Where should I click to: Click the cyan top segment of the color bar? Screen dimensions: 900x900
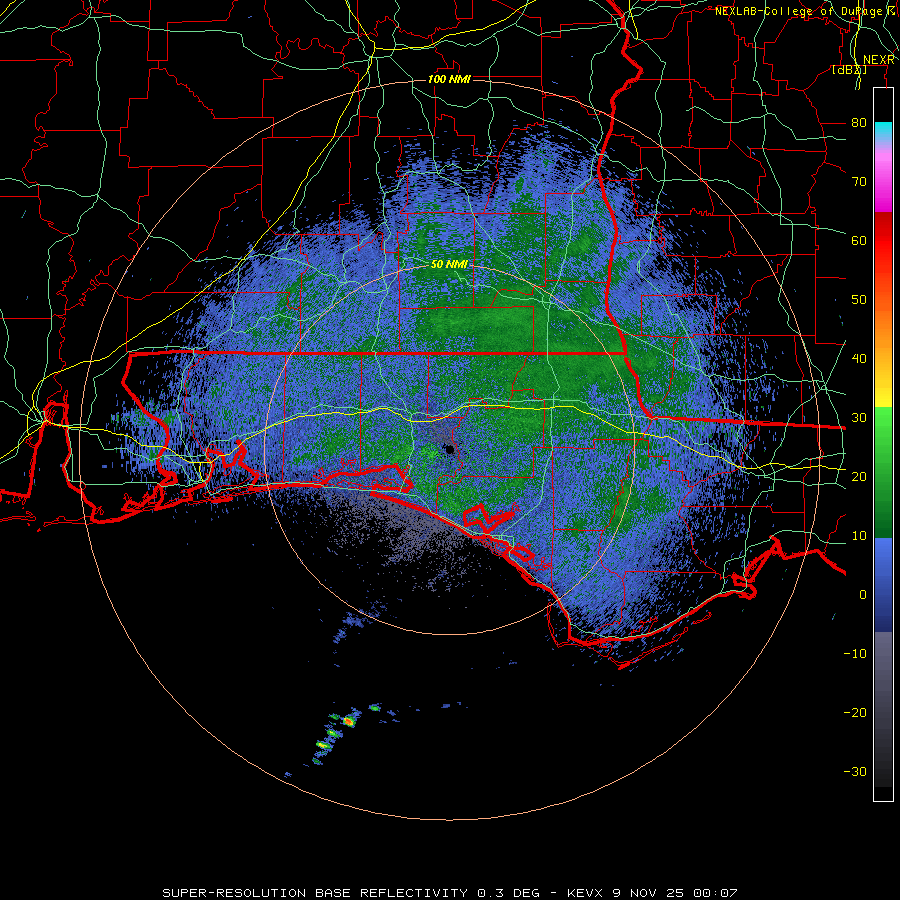(x=883, y=132)
